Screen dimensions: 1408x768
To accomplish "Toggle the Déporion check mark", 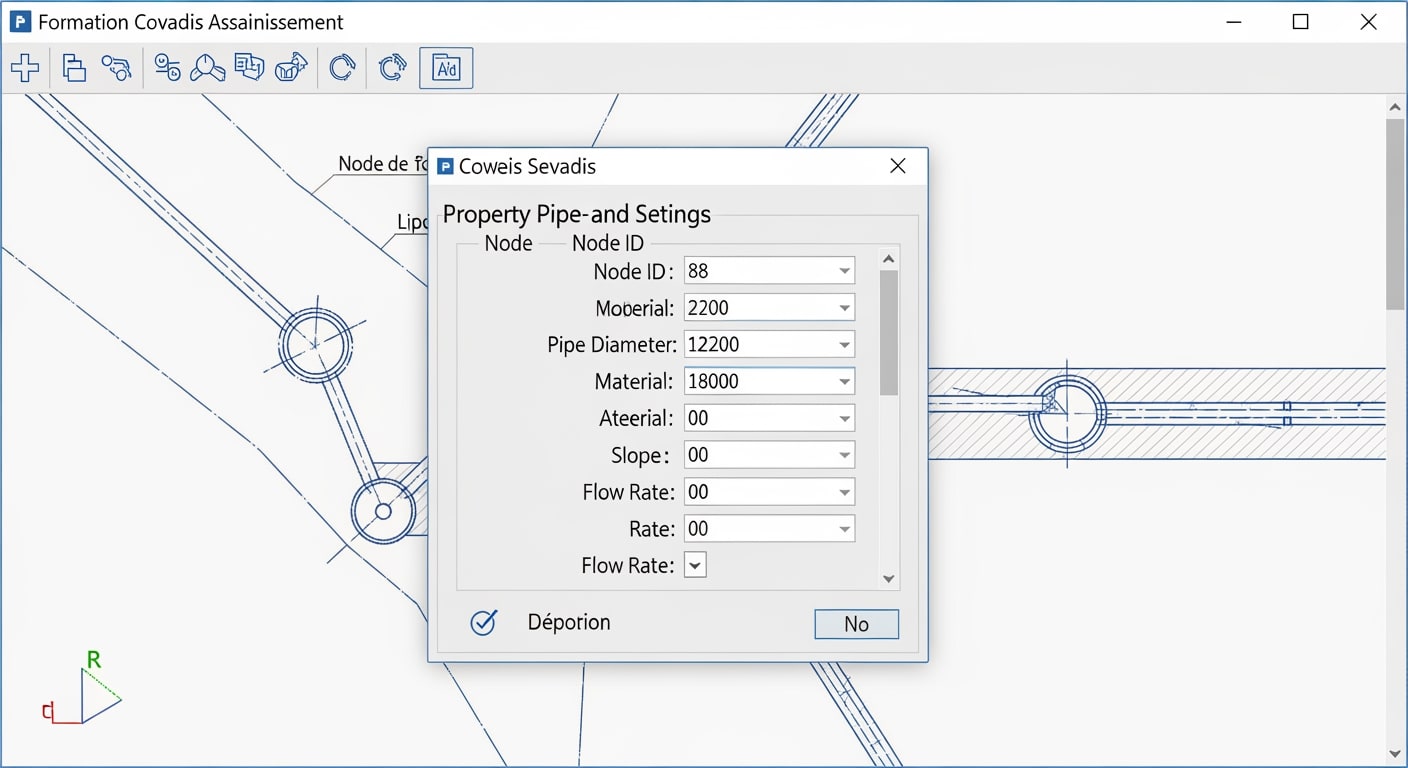I will pyautogui.click(x=484, y=623).
